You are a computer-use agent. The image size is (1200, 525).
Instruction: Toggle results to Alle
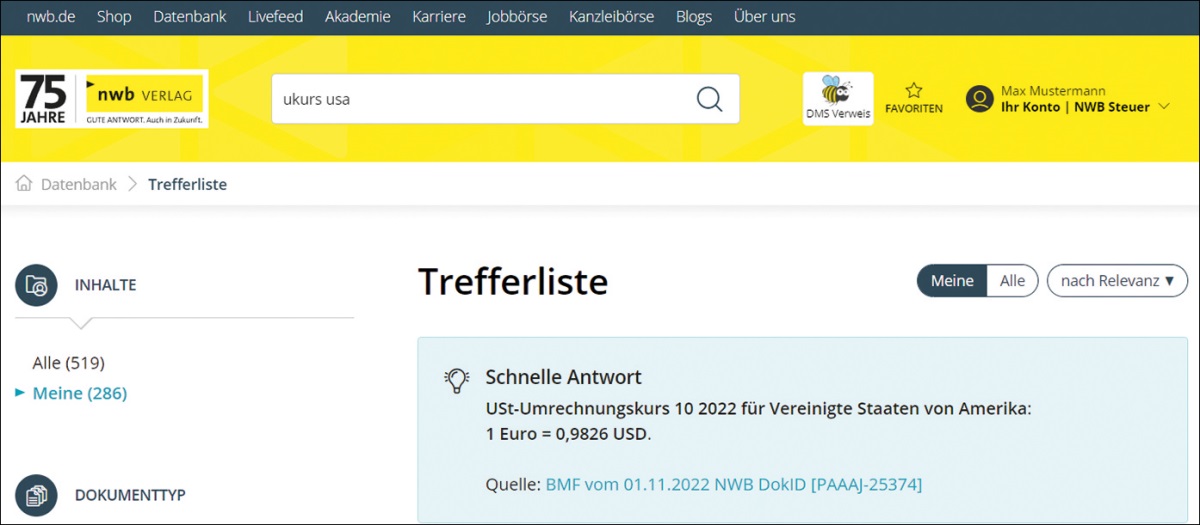pos(1012,281)
